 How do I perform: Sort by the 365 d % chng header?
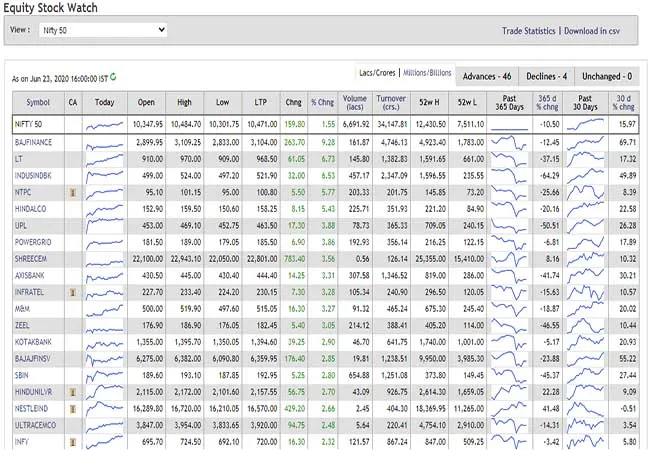[x=547, y=102]
